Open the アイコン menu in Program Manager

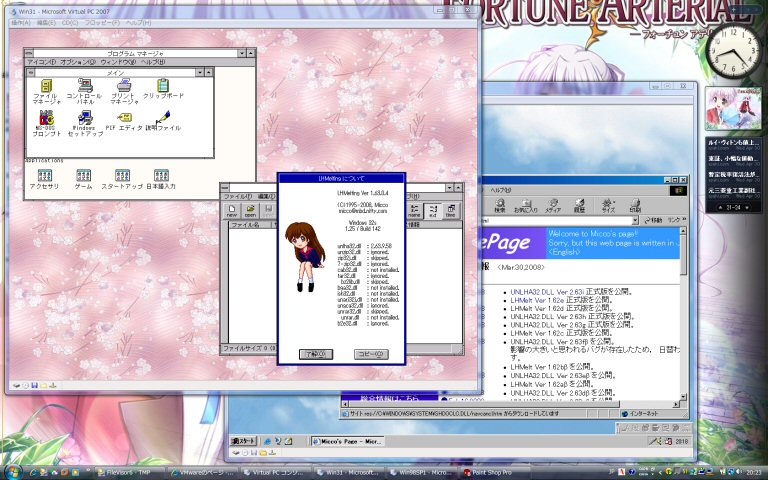41,62
